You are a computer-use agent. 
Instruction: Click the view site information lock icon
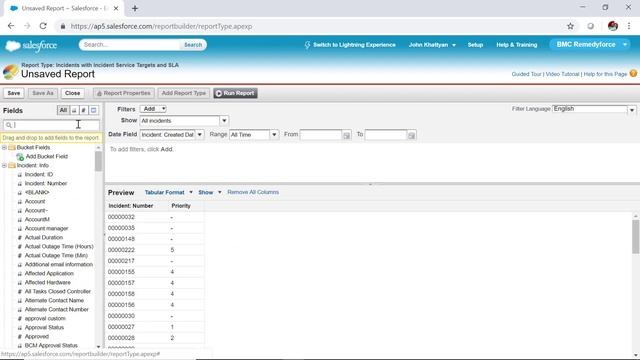[x=62, y=26]
